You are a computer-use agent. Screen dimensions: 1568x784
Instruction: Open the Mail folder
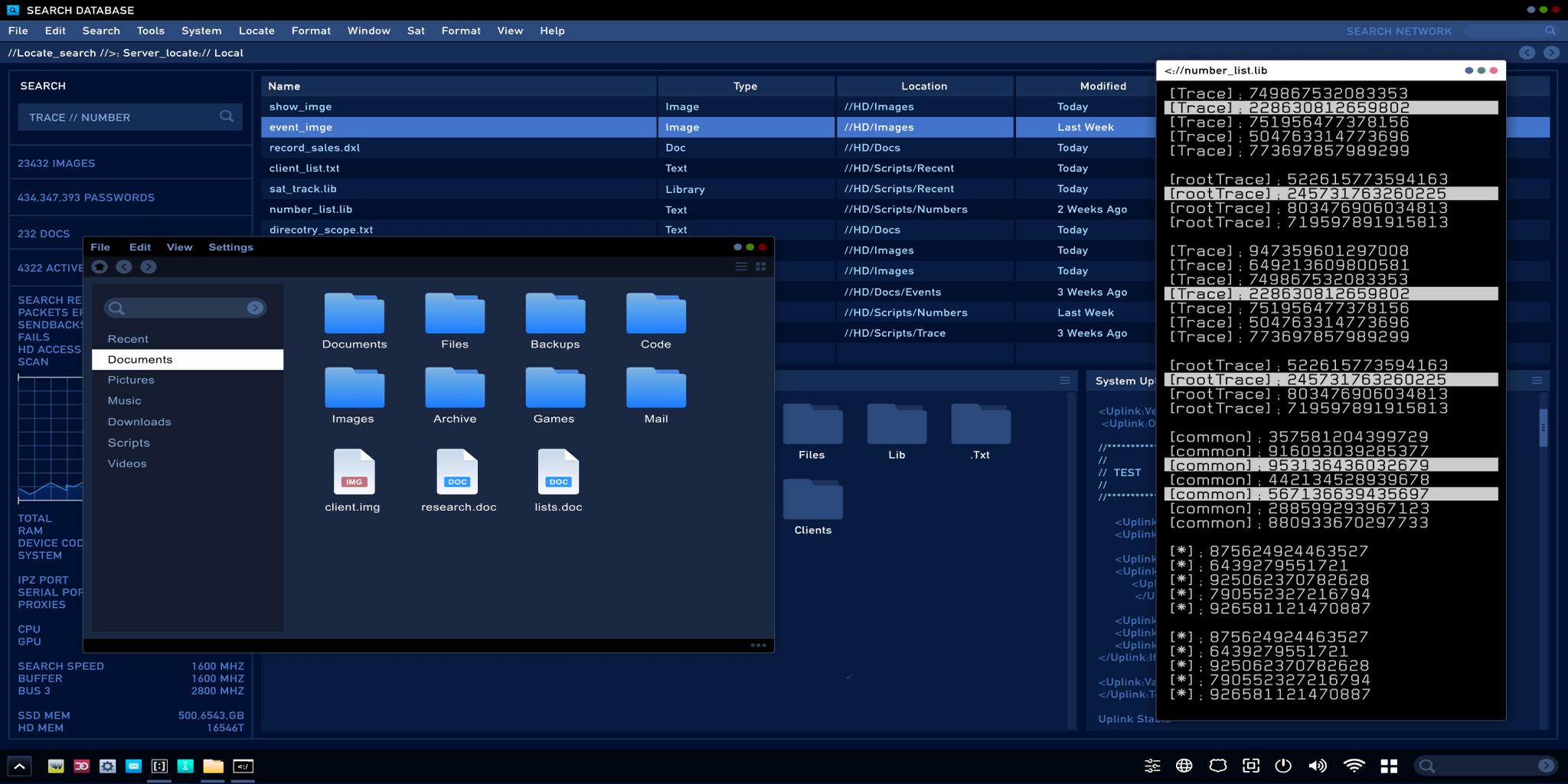(x=656, y=395)
